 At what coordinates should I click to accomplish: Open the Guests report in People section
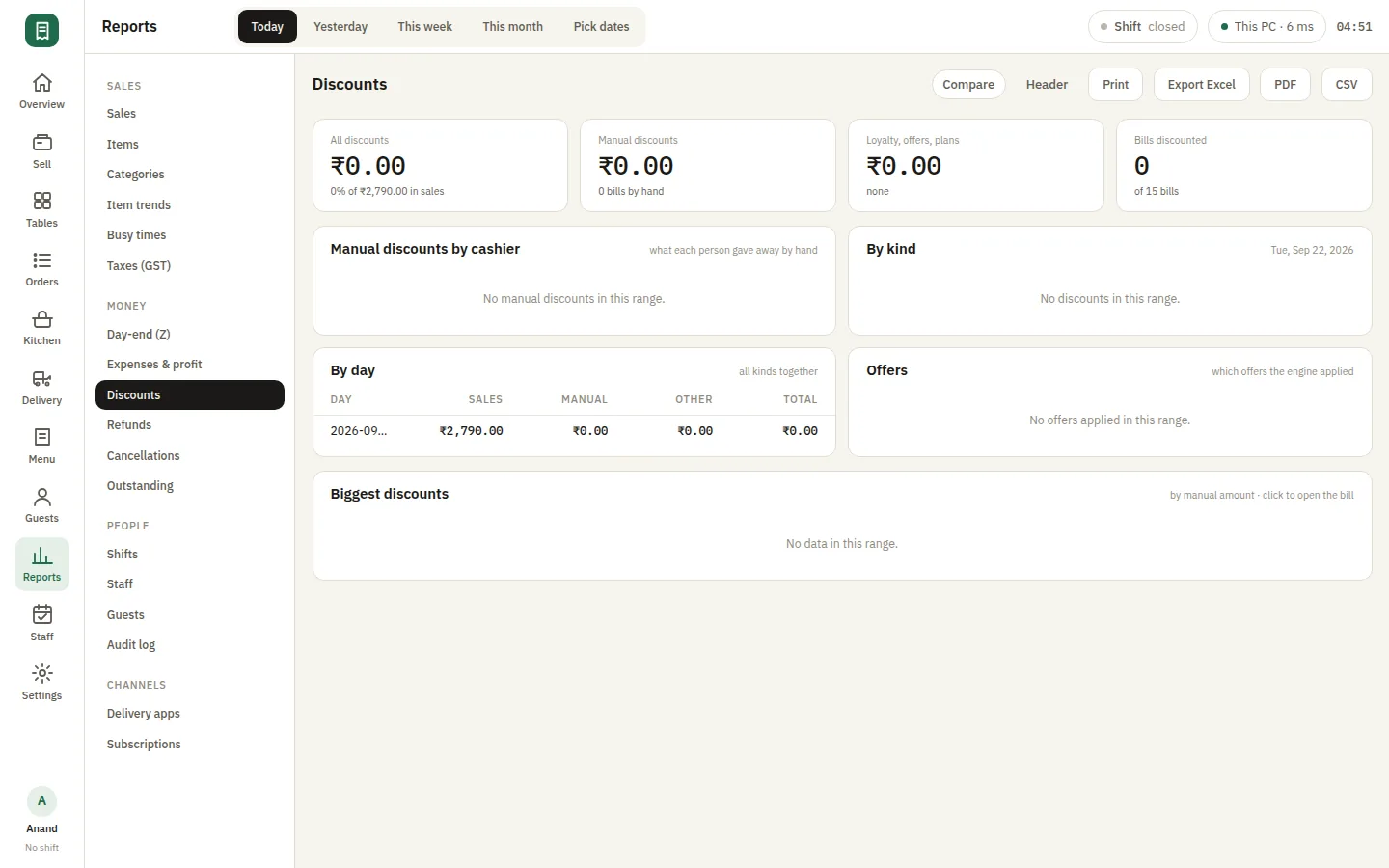click(190, 615)
